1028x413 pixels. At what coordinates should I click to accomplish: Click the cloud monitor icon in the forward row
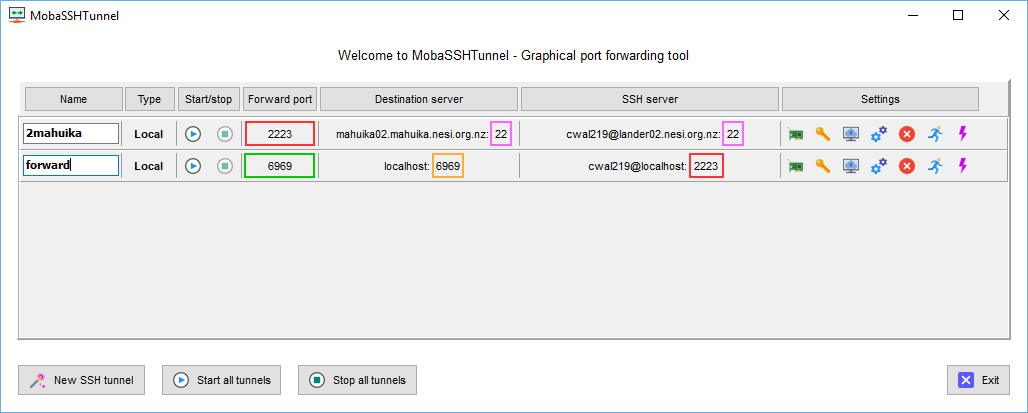[850, 166]
